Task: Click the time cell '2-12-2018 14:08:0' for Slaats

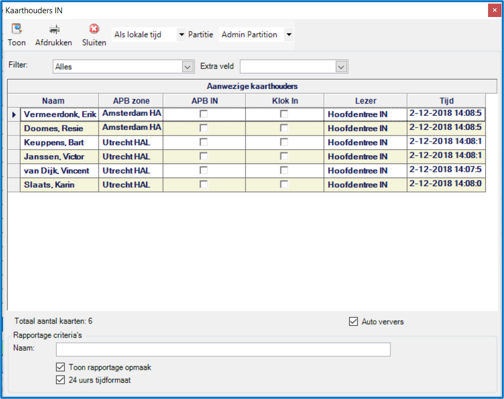Action: pos(446,185)
